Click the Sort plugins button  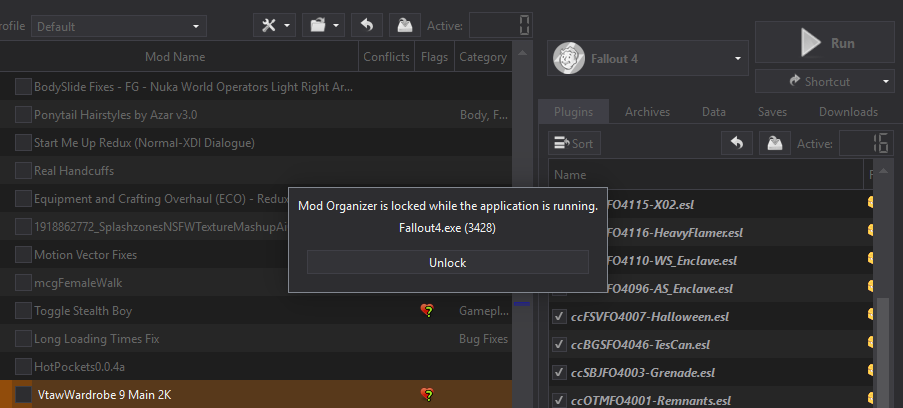point(574,143)
